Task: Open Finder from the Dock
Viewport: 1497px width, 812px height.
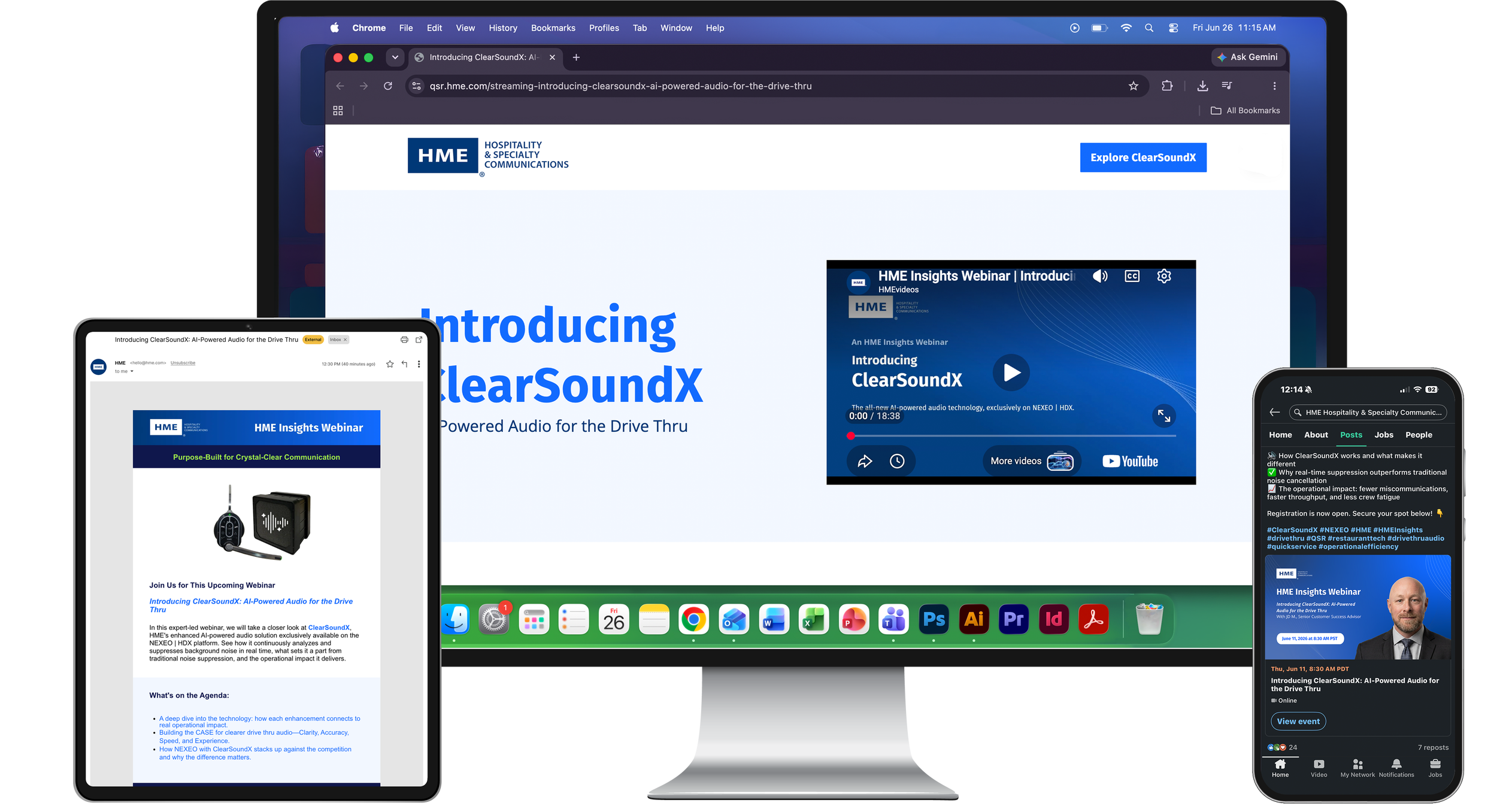Action: point(455,619)
